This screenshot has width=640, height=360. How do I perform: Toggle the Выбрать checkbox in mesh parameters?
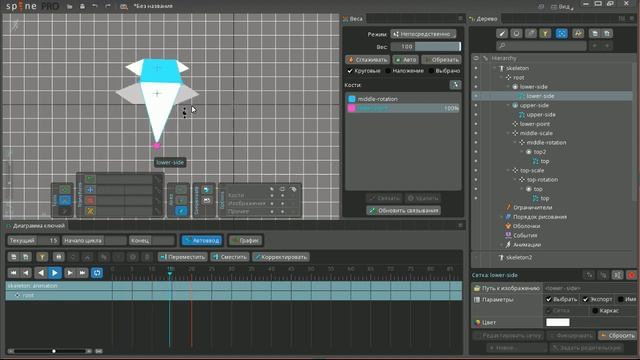(549, 299)
